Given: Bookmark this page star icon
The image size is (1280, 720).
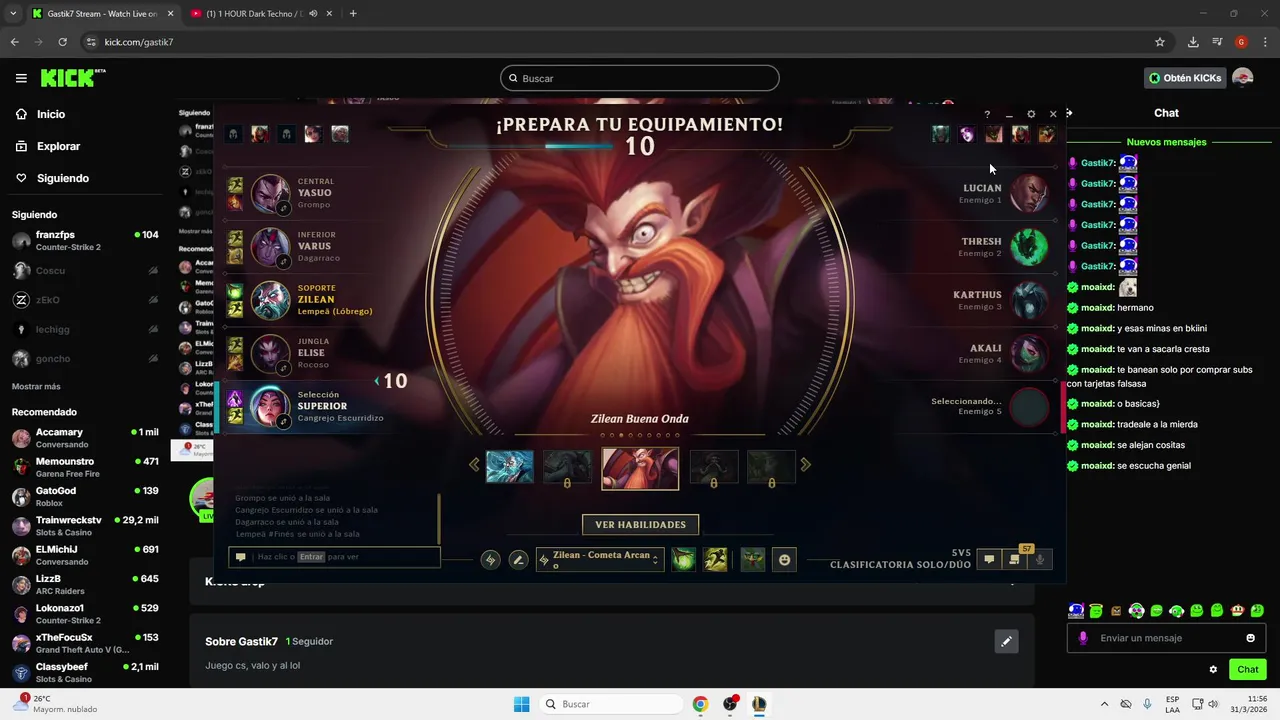Looking at the screenshot, I should pos(1160,42).
